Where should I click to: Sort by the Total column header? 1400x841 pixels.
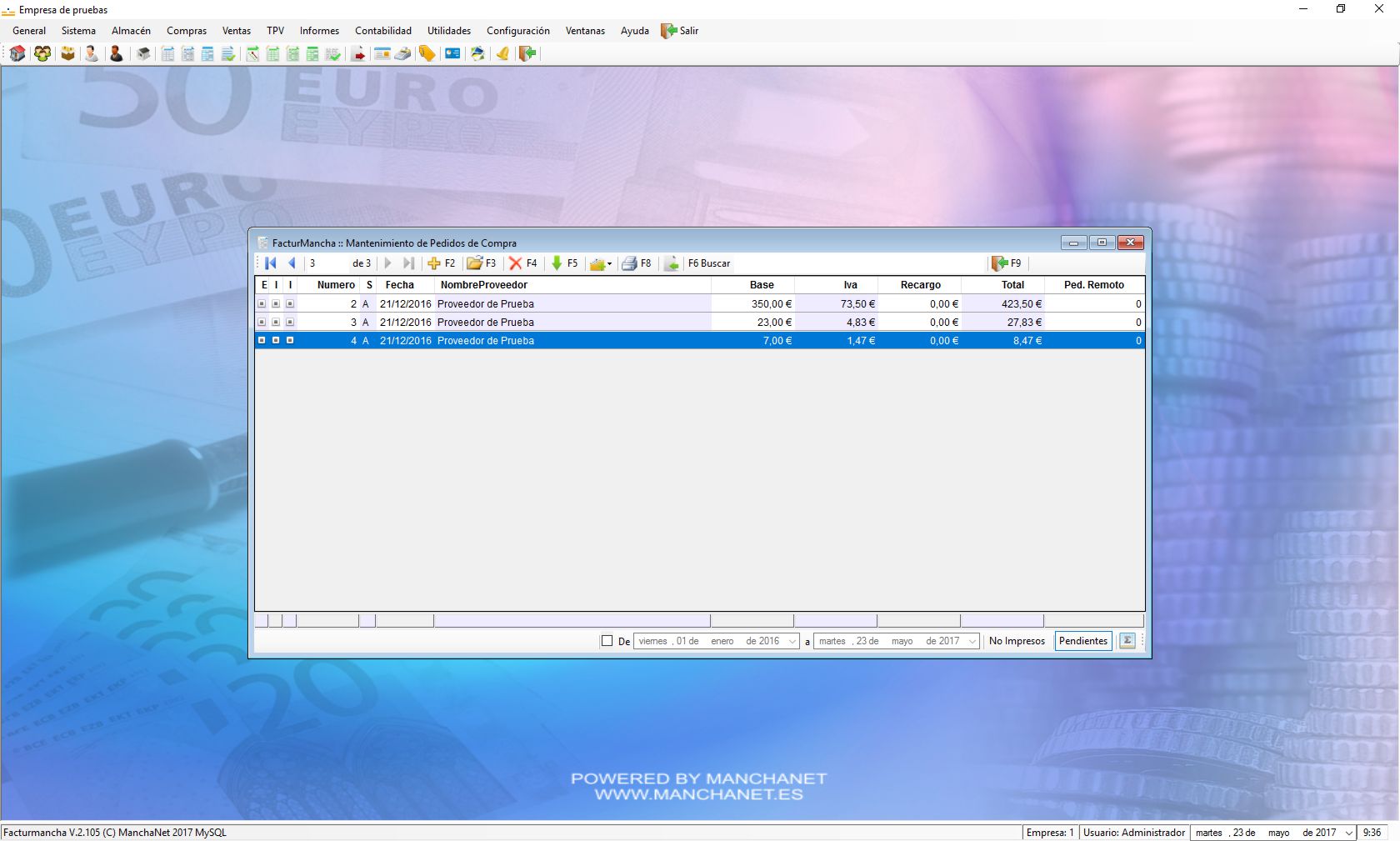coord(1012,285)
